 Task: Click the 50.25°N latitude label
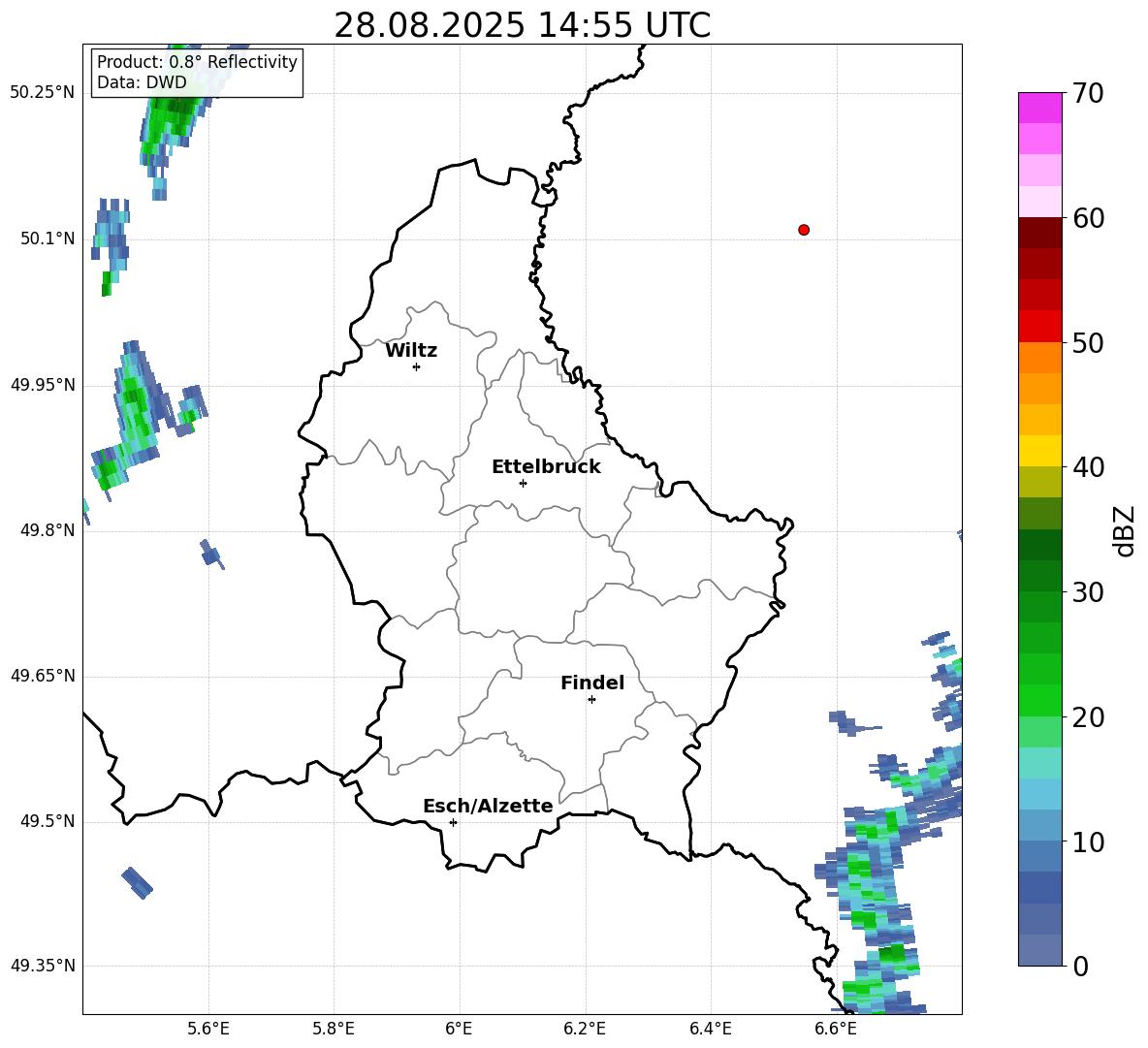point(43,93)
